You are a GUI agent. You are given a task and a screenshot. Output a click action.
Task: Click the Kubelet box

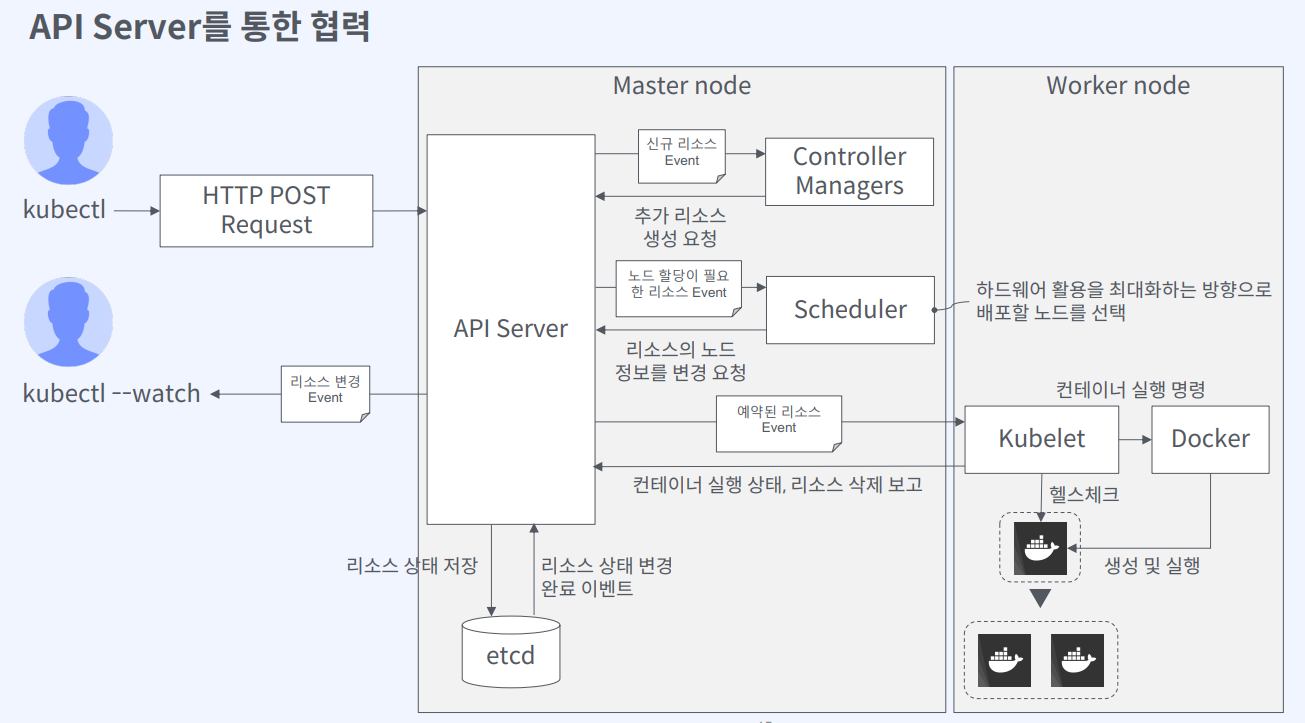1041,439
